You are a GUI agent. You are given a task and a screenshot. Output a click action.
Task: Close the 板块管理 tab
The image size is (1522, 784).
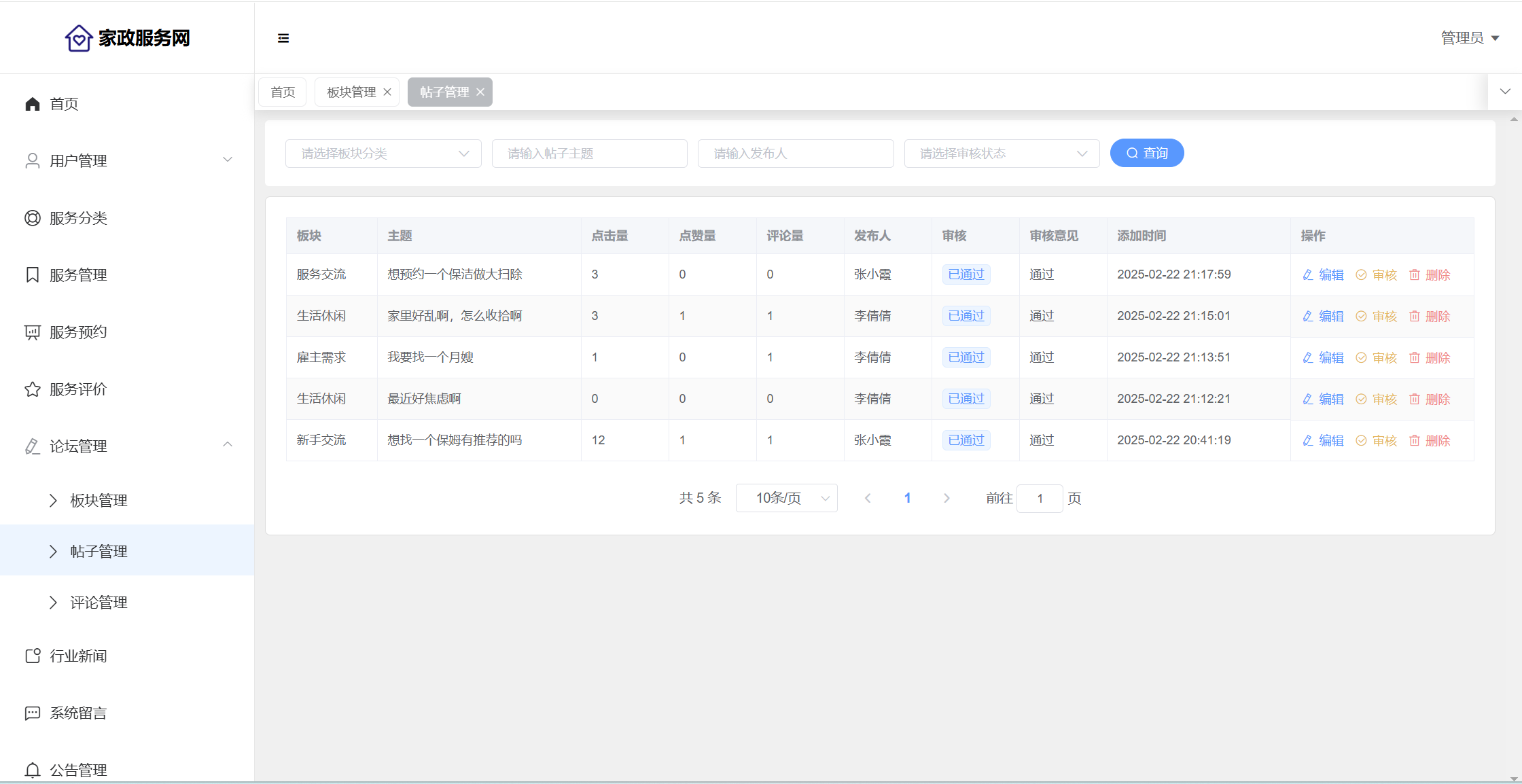tap(387, 92)
